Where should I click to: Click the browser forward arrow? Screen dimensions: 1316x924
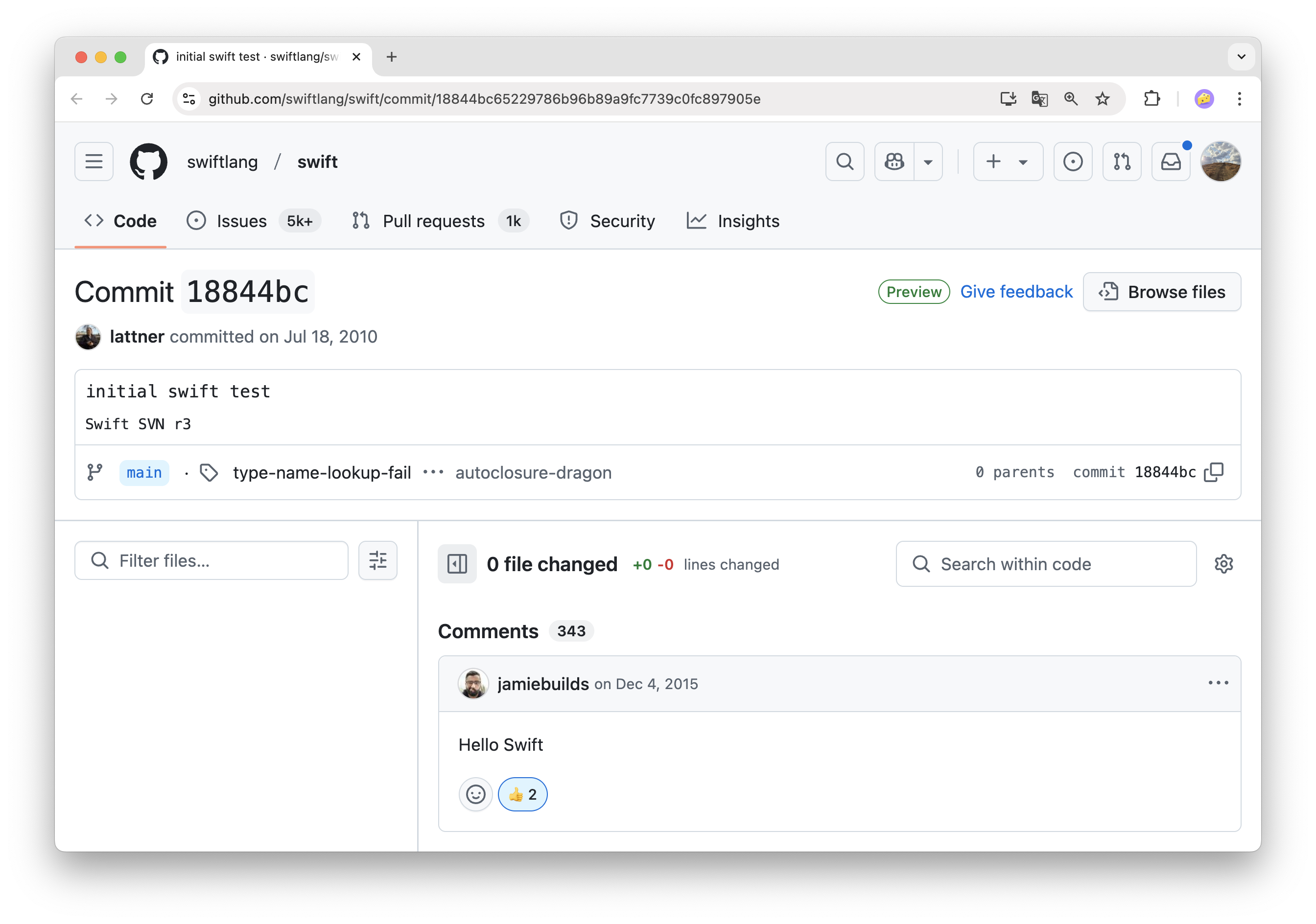112,99
